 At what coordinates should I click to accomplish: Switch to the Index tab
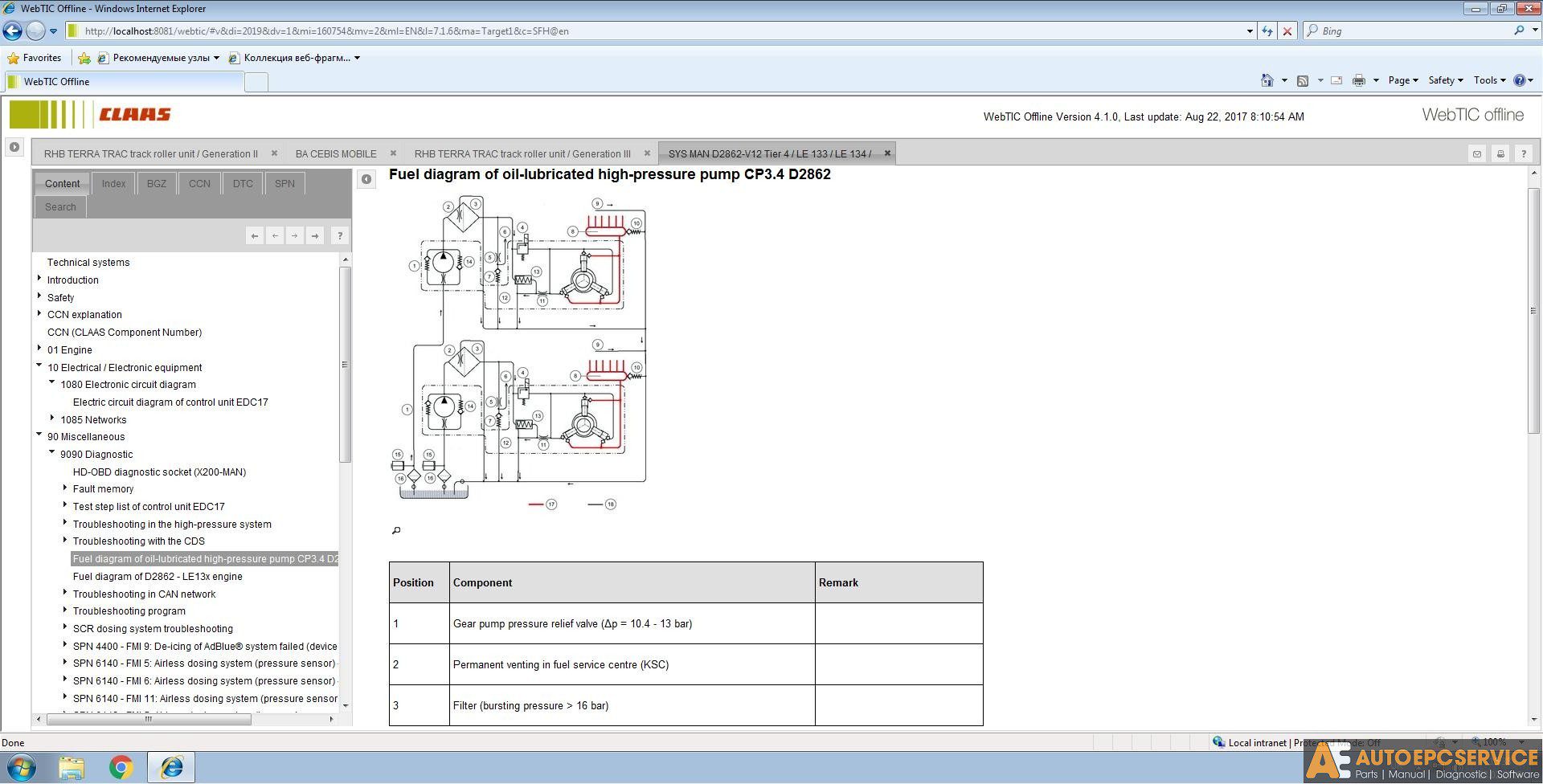pos(113,183)
